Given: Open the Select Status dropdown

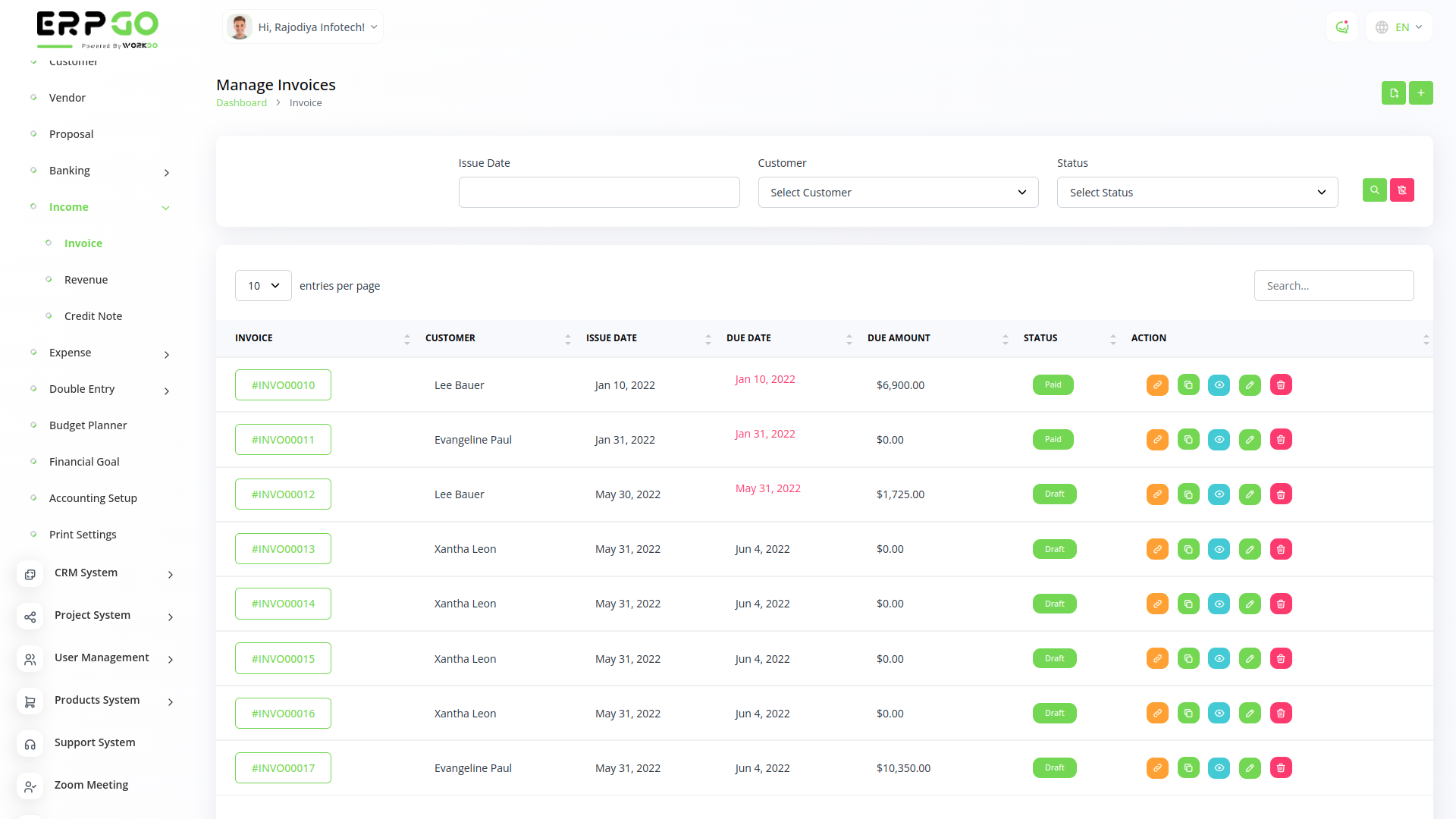Looking at the screenshot, I should (1197, 193).
